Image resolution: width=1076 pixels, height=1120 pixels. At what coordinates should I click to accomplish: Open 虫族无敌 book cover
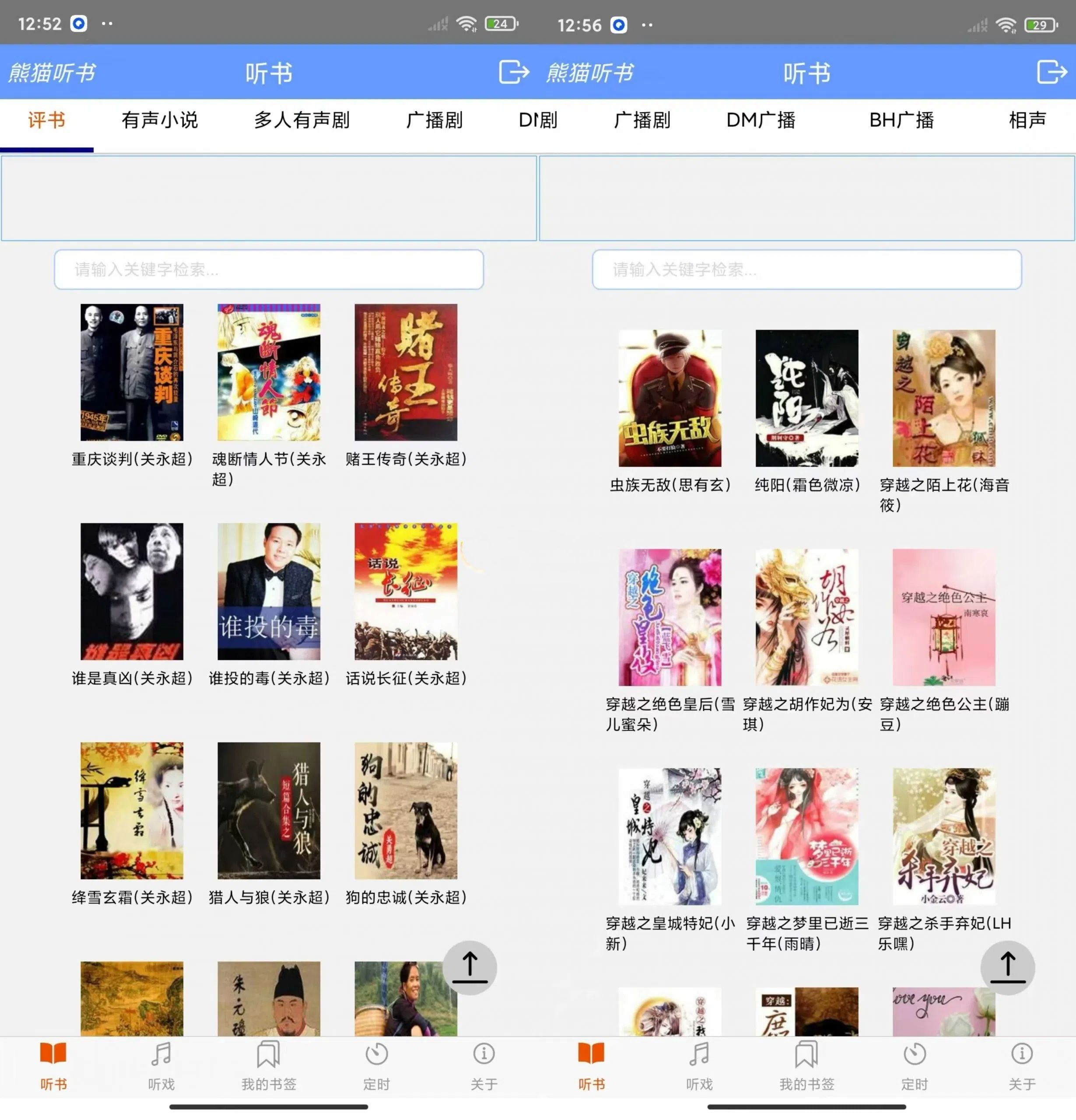click(670, 398)
